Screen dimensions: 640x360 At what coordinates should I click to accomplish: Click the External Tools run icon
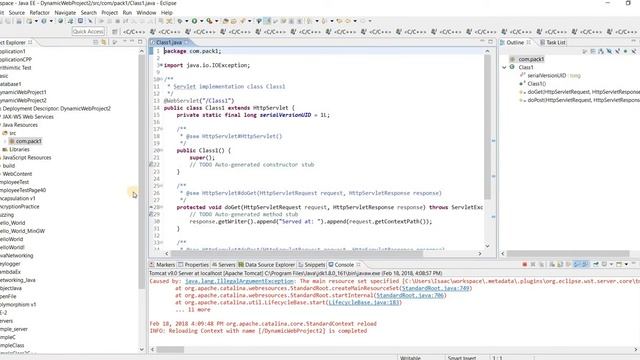[209, 21]
